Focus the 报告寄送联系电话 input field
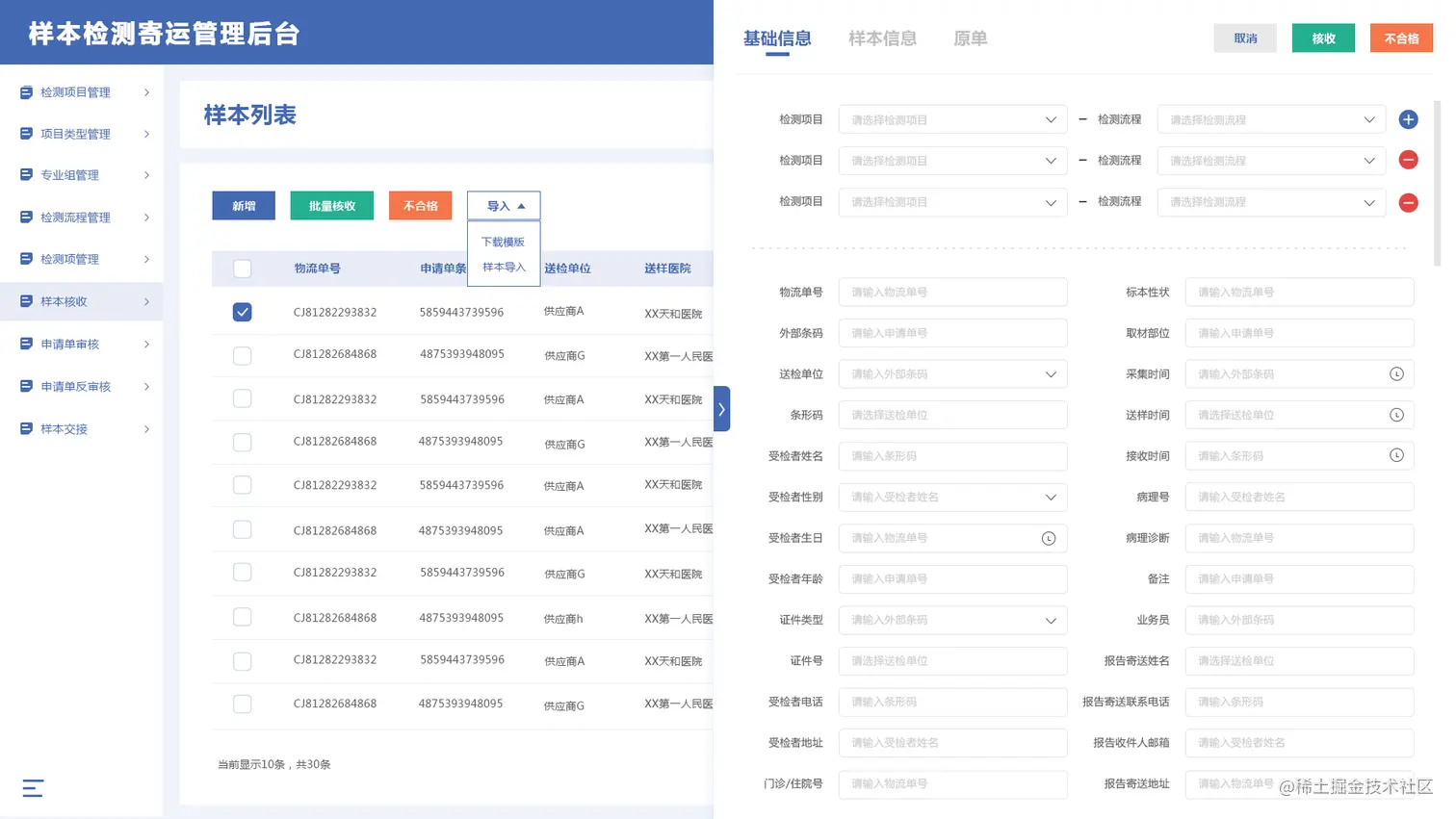 [1299, 702]
